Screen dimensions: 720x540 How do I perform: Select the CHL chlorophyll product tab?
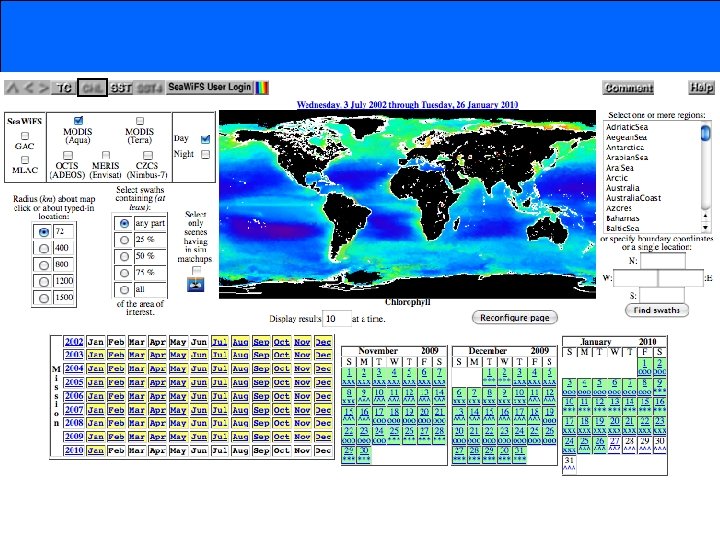[x=92, y=87]
